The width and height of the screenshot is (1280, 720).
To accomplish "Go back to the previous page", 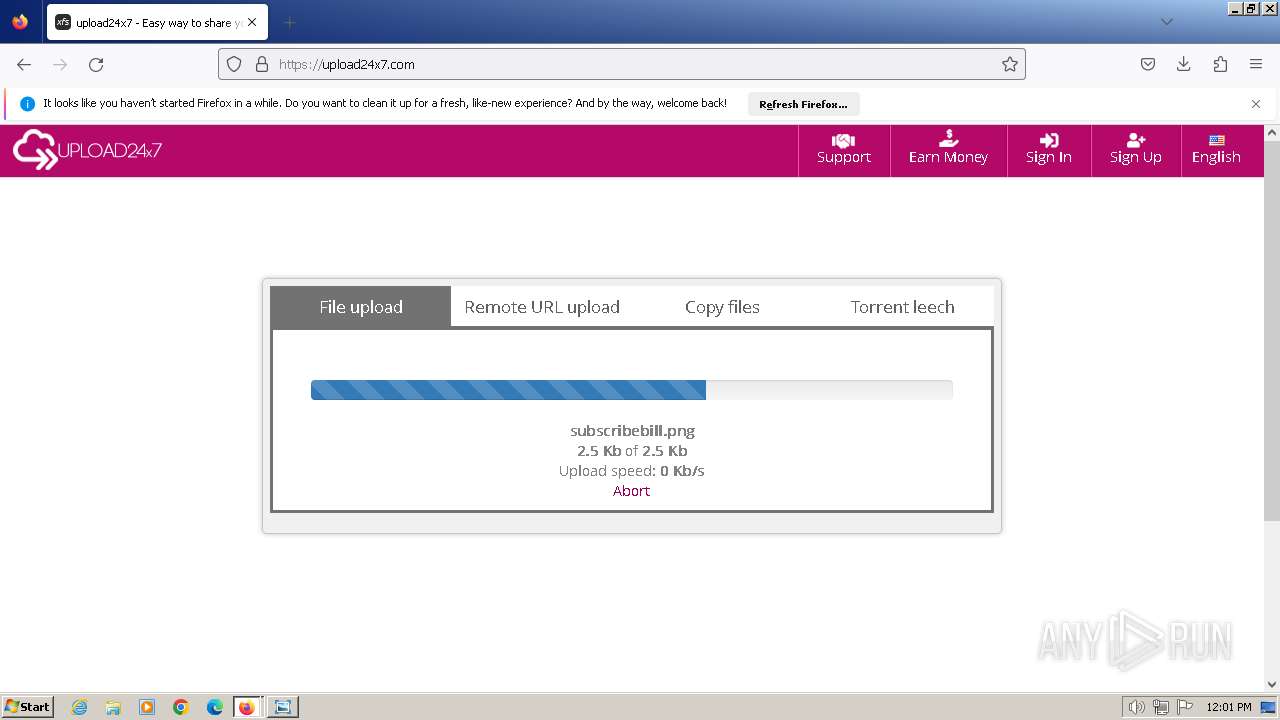I will [x=24, y=64].
